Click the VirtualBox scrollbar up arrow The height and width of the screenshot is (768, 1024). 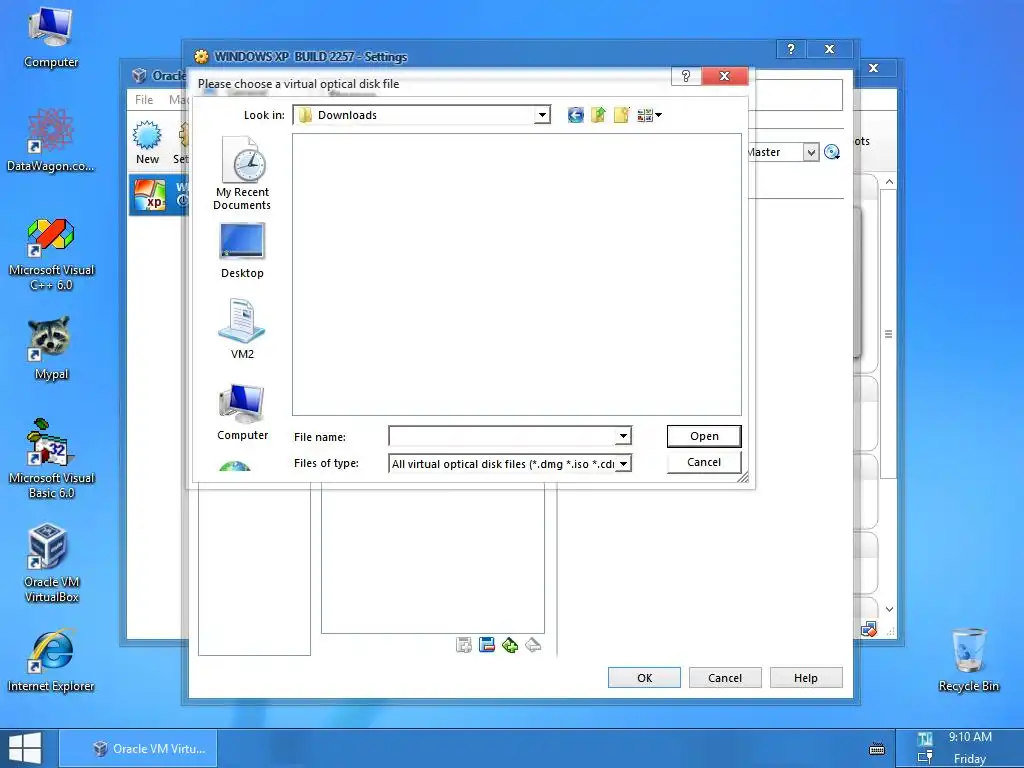[x=889, y=182]
